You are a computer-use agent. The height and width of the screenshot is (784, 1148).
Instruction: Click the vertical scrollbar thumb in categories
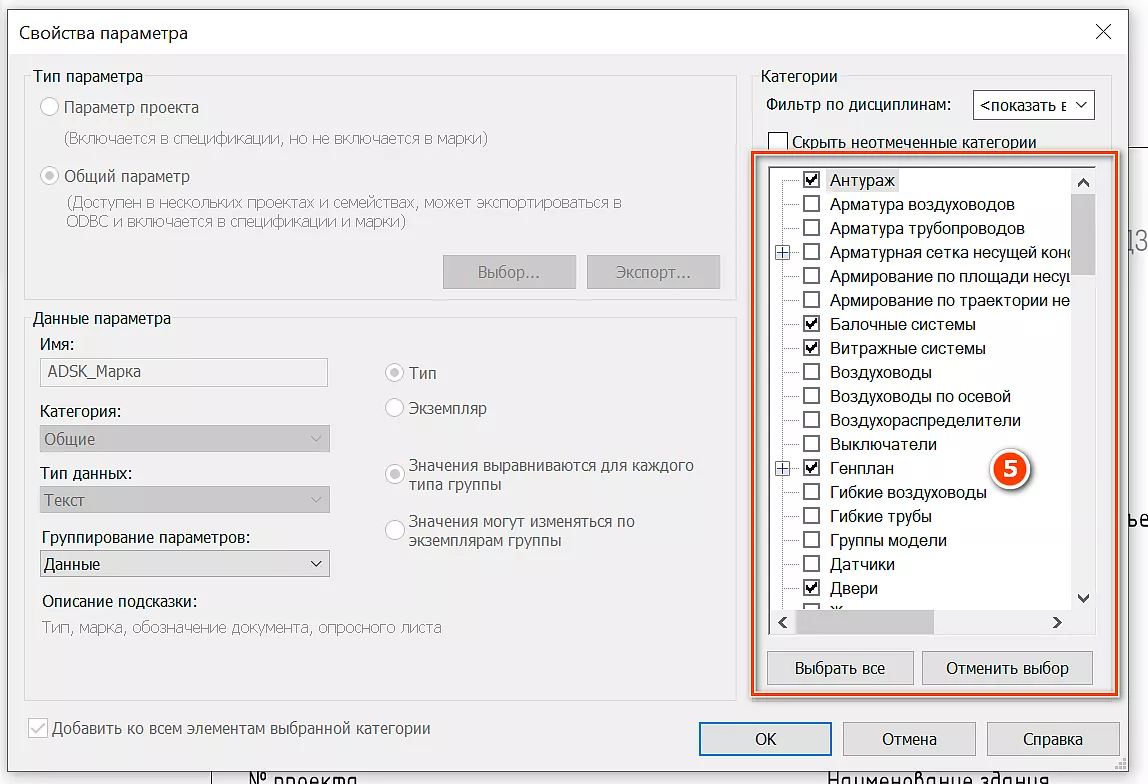pyautogui.click(x=1083, y=234)
